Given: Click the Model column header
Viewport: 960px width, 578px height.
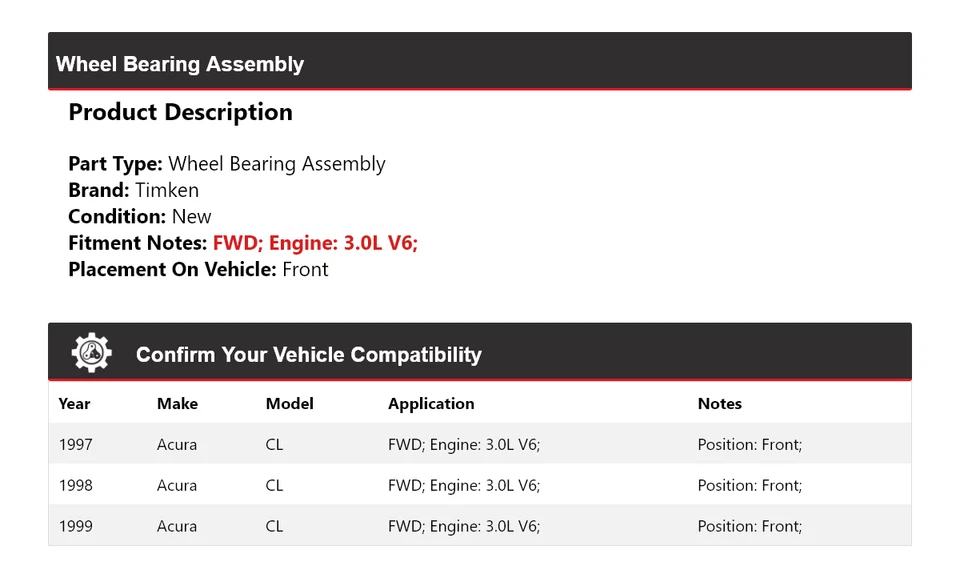Looking at the screenshot, I should pos(289,404).
